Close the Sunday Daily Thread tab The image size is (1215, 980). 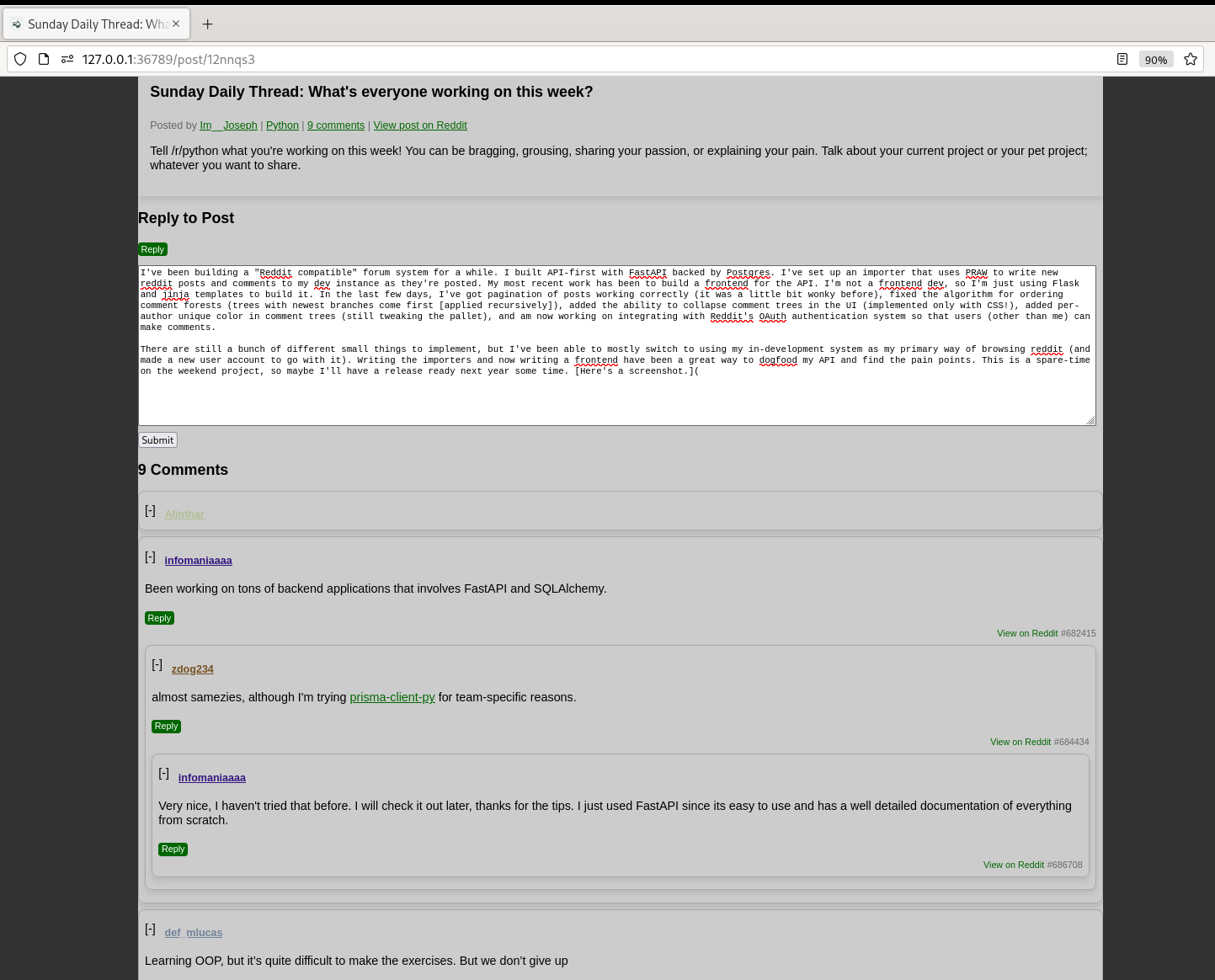point(176,24)
